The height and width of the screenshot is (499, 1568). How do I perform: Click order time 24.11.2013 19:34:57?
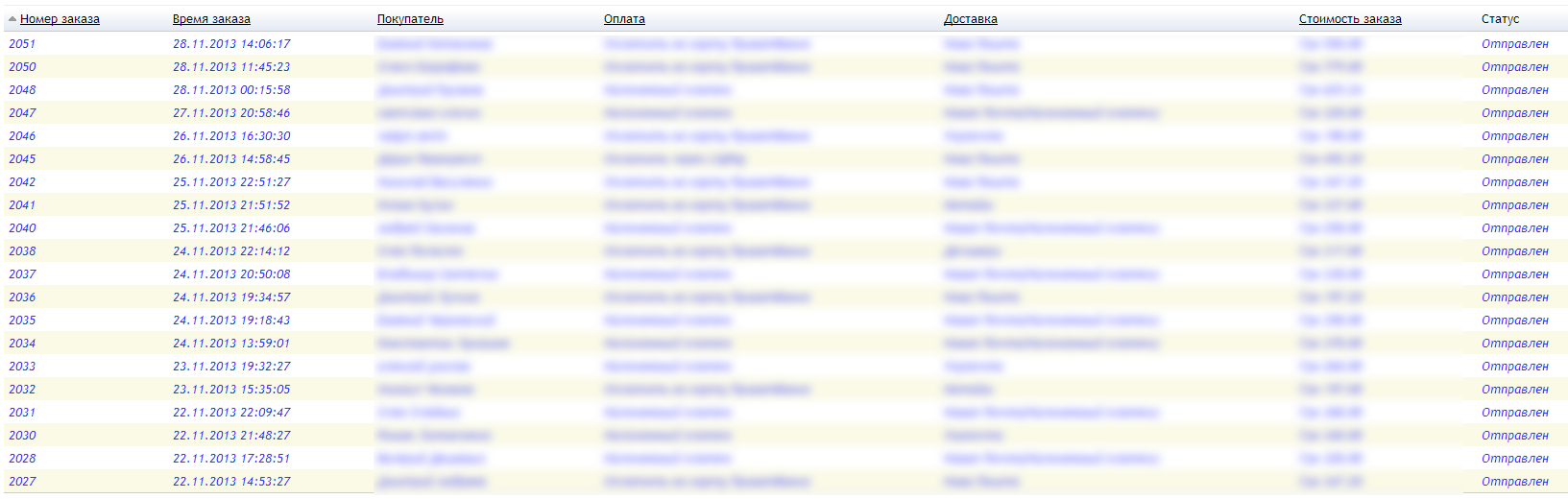231,297
